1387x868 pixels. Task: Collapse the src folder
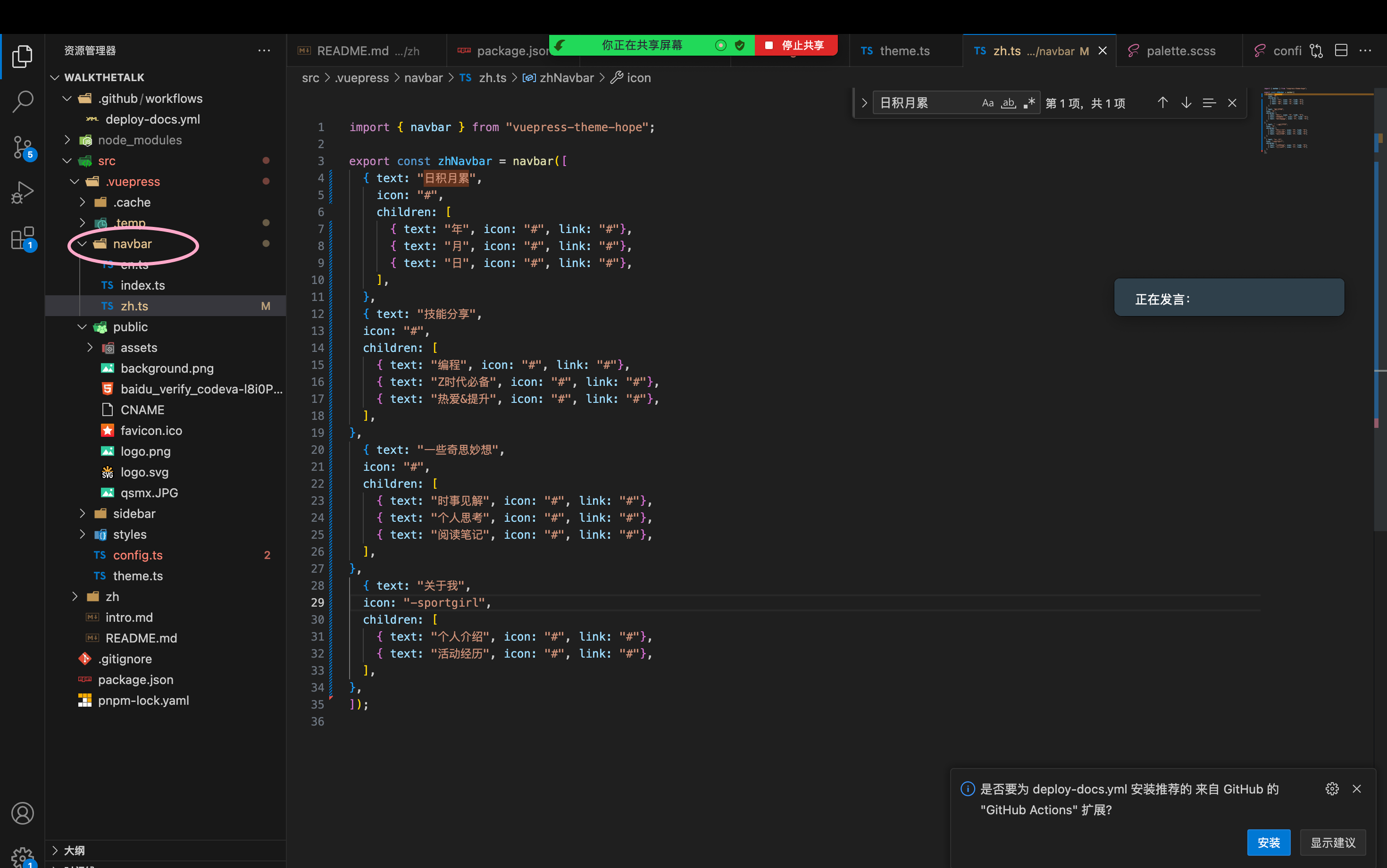click(x=67, y=161)
